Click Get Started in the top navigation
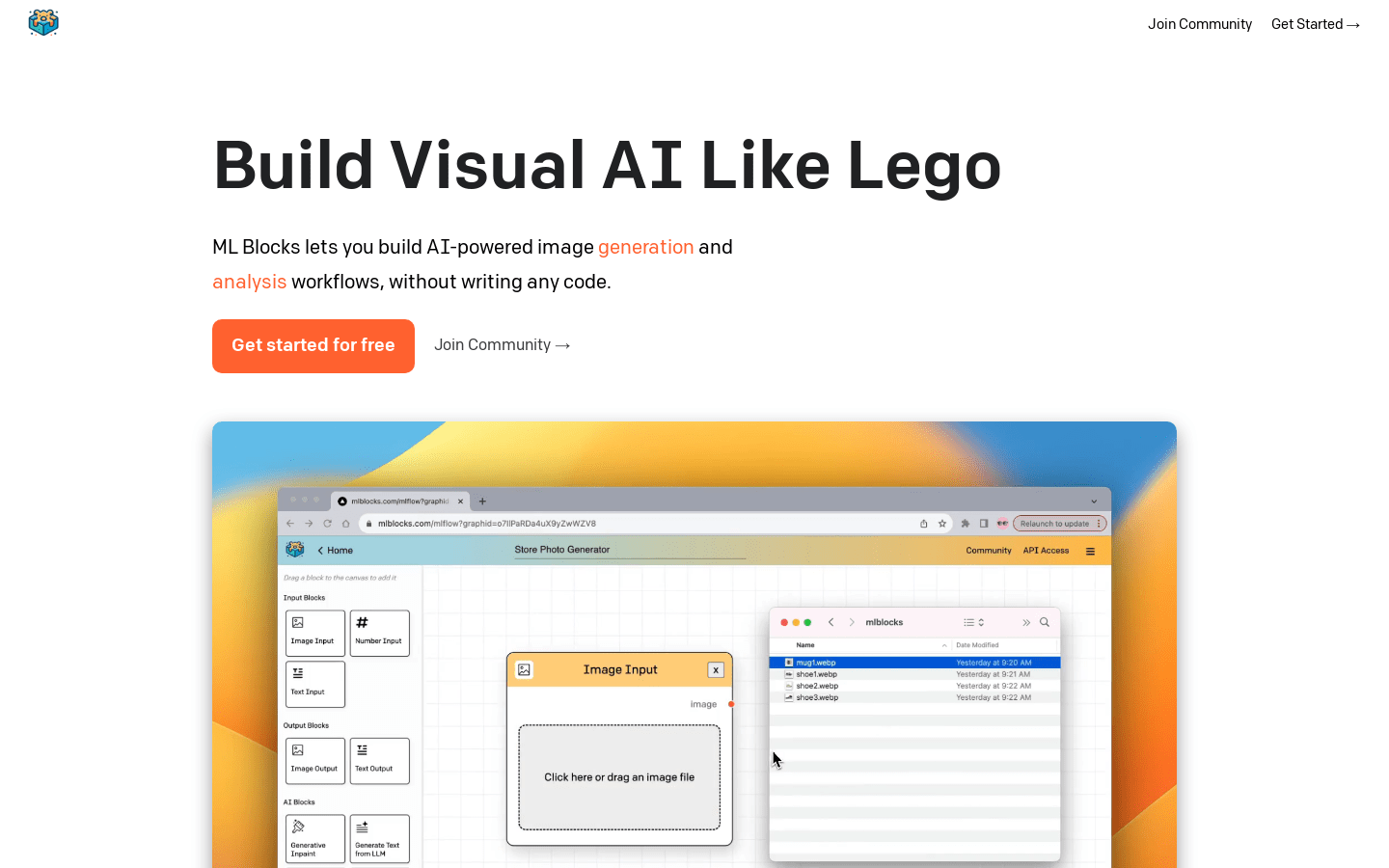 point(1316,24)
